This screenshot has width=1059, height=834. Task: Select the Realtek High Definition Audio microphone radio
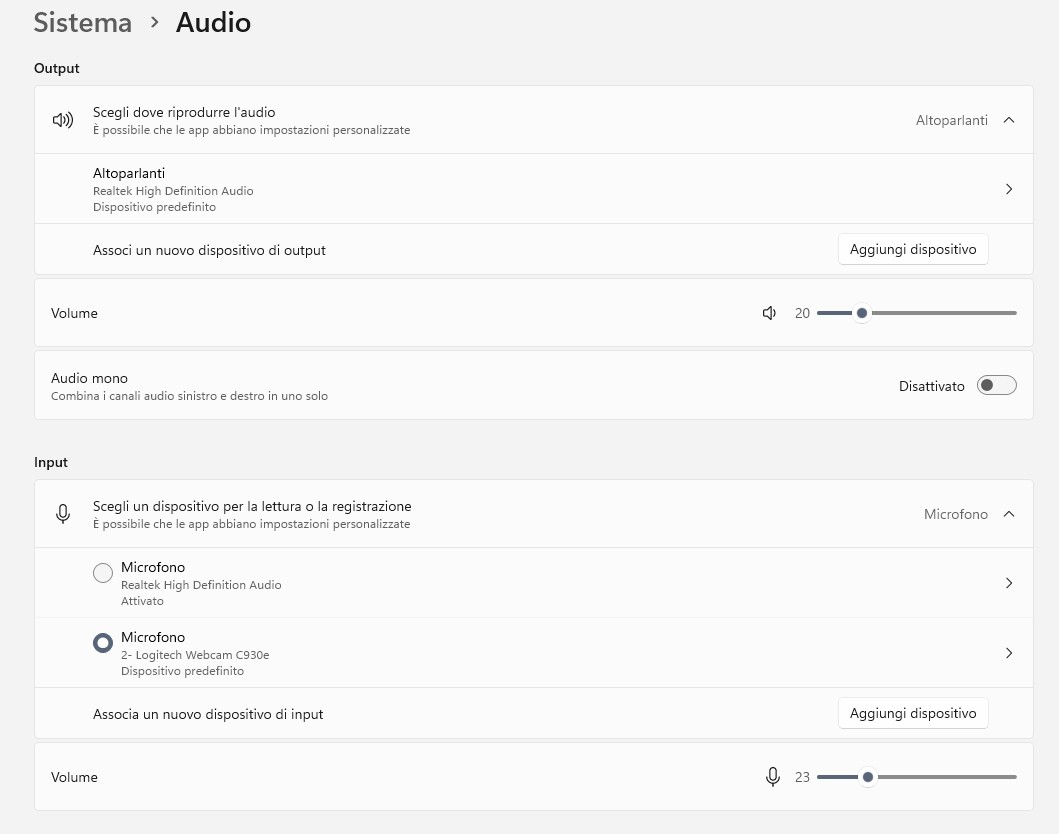point(103,573)
